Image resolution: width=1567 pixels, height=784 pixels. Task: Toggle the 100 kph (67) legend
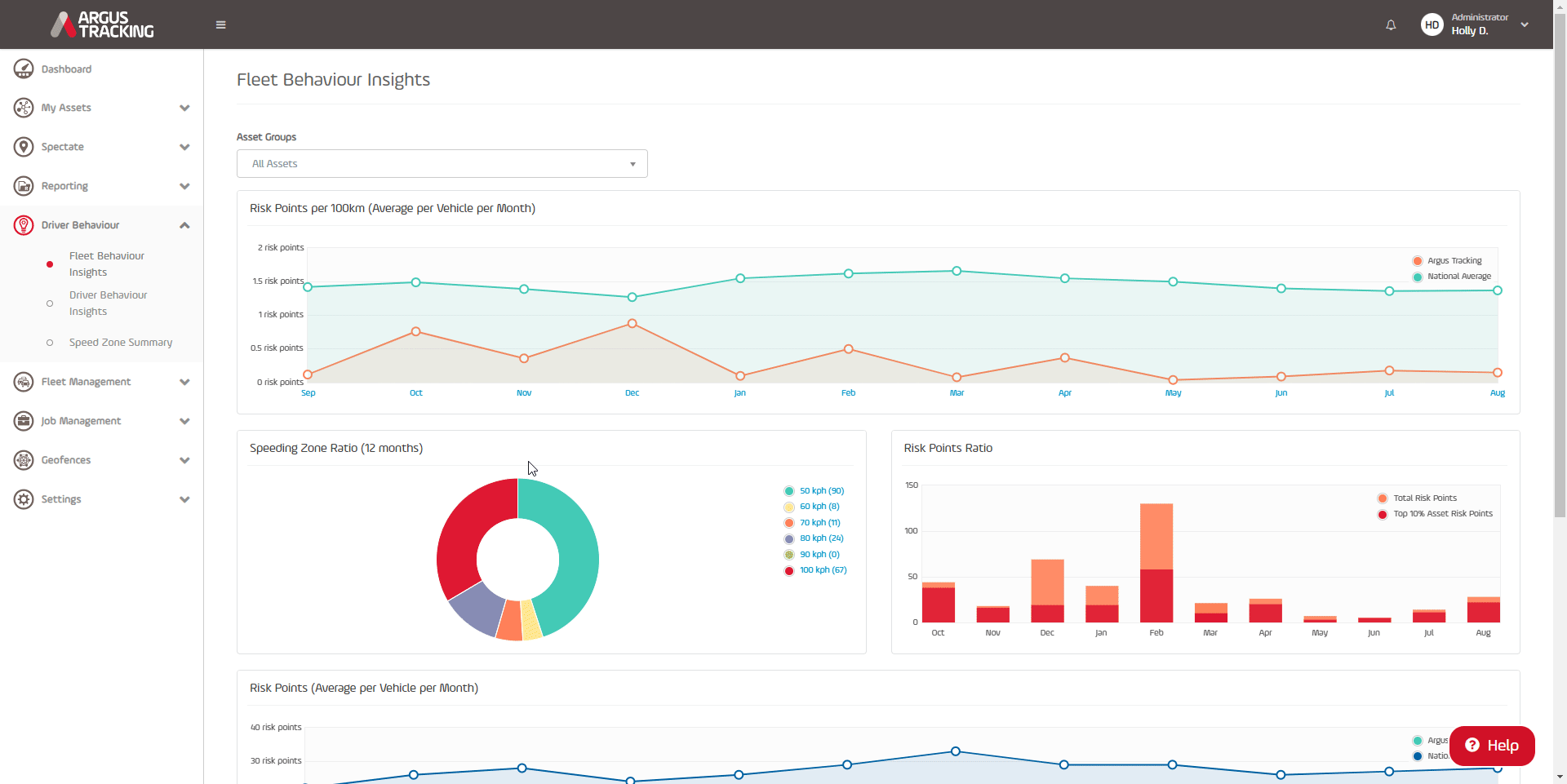(815, 570)
